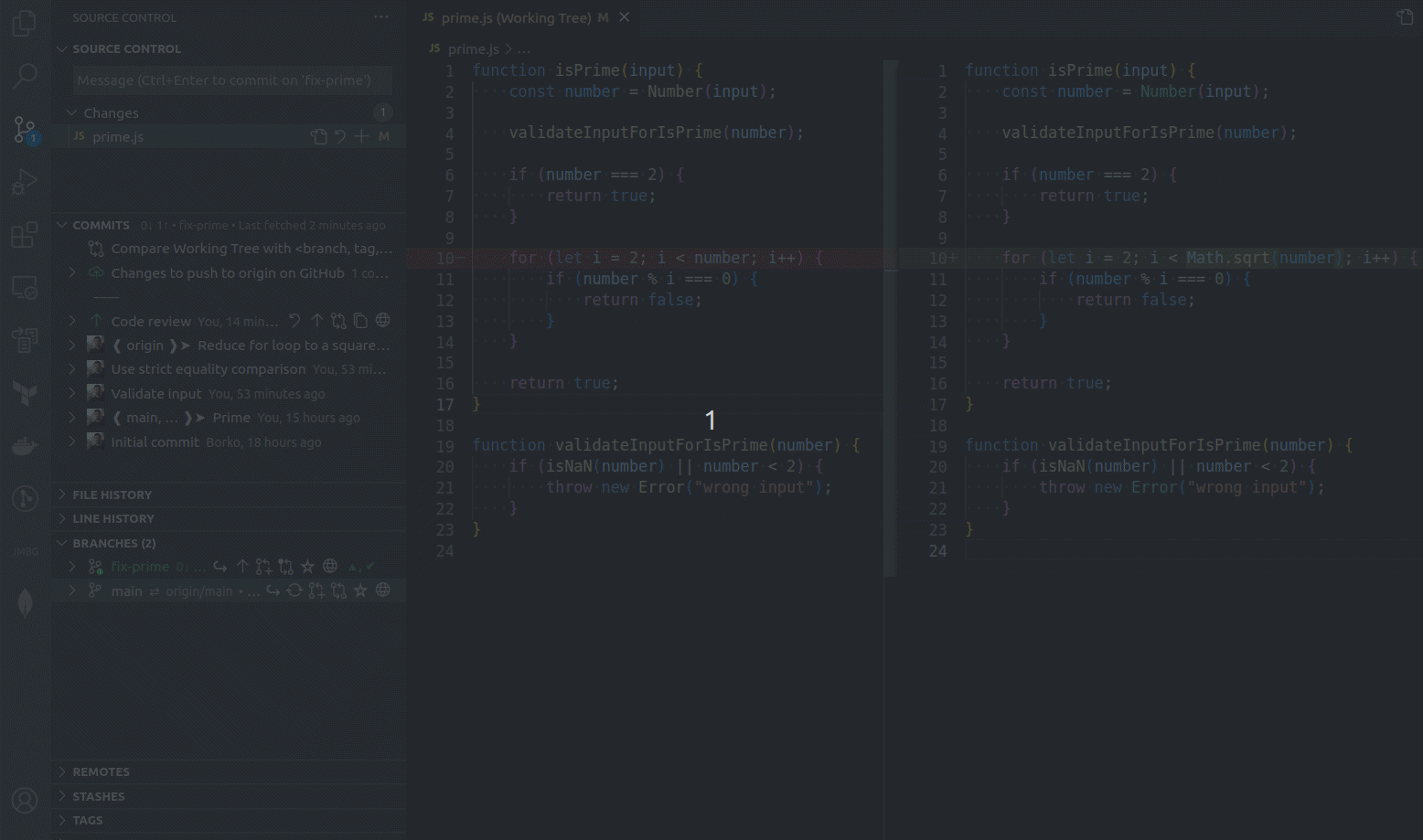The width and height of the screenshot is (1423, 840).
Task: Click Math.sqrt(number) in modified line 10
Action: pos(1263,258)
